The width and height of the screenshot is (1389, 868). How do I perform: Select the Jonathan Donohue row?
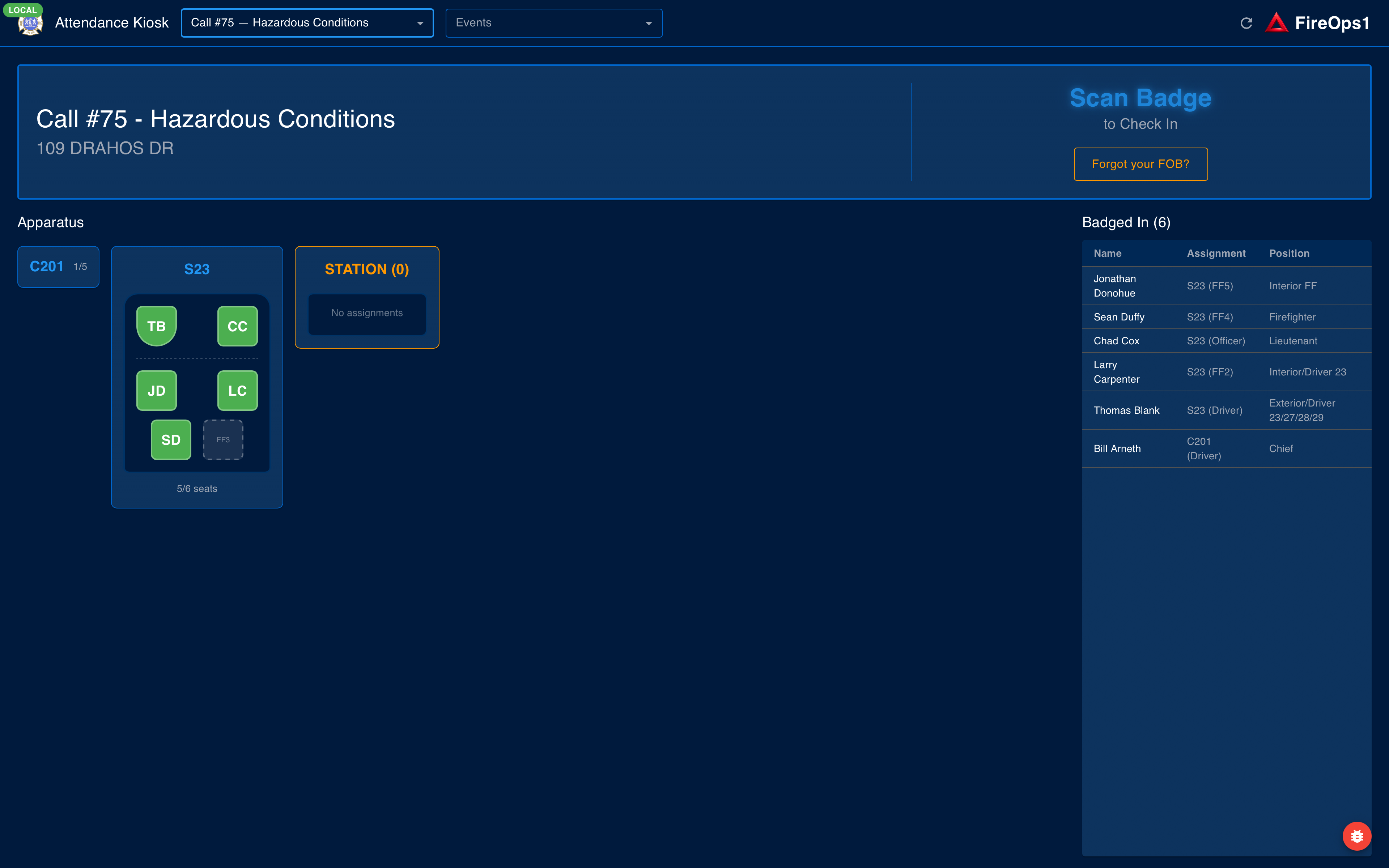pyautogui.click(x=1227, y=286)
